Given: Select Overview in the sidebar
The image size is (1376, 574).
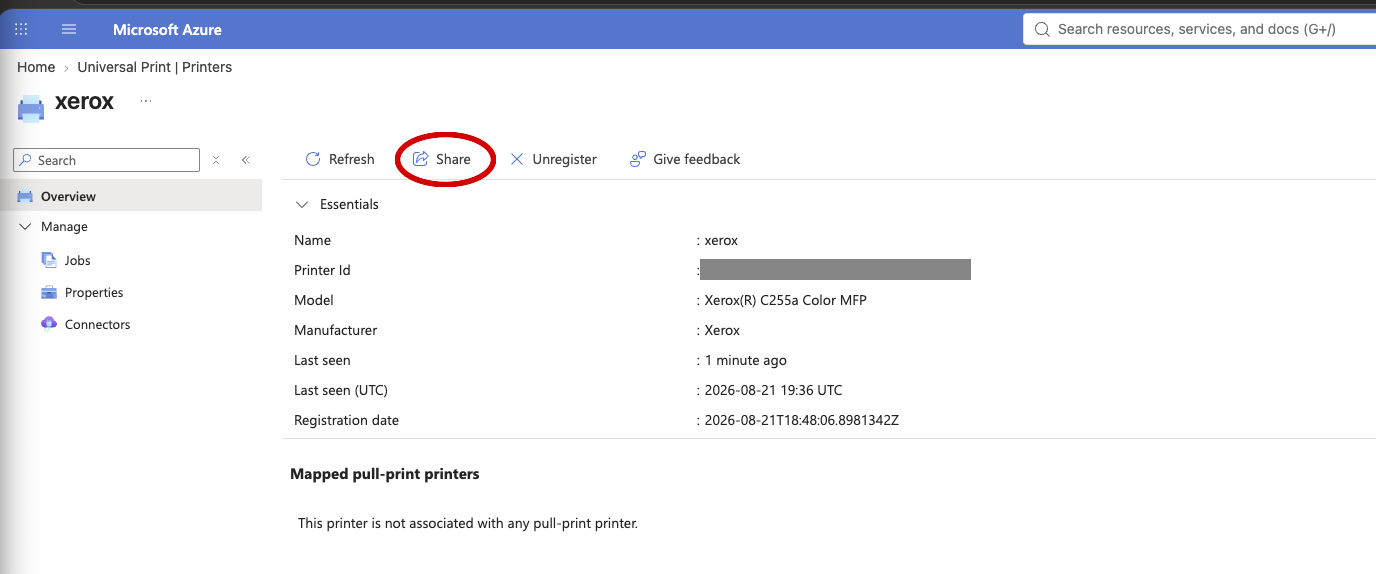Looking at the screenshot, I should pos(131,196).
